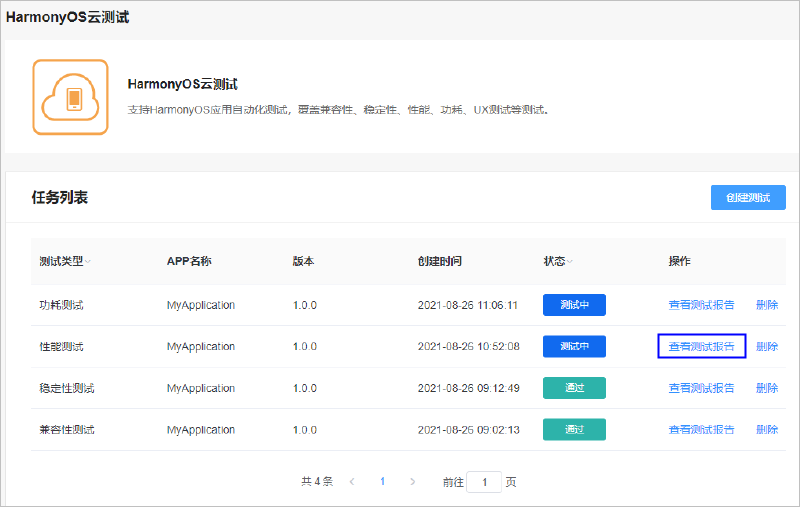Delete the 兼容性测试 task

(x=767, y=429)
